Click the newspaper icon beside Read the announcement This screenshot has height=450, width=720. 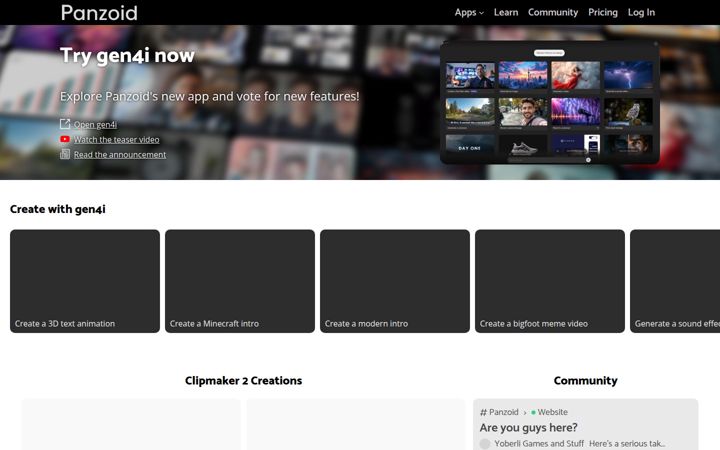pyautogui.click(x=65, y=154)
